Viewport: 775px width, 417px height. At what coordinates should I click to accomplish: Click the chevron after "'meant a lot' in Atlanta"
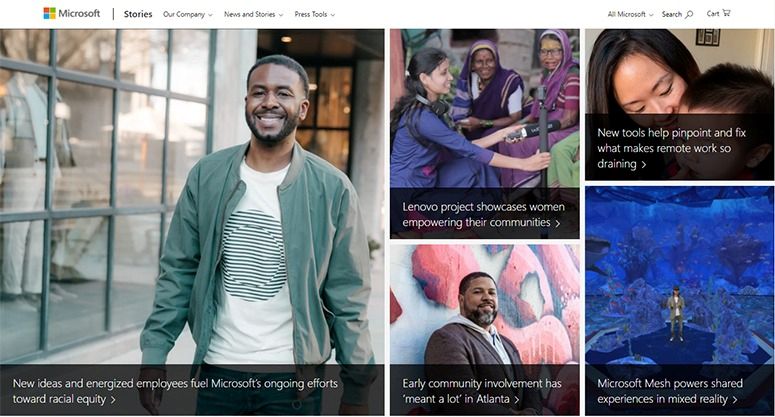point(517,400)
